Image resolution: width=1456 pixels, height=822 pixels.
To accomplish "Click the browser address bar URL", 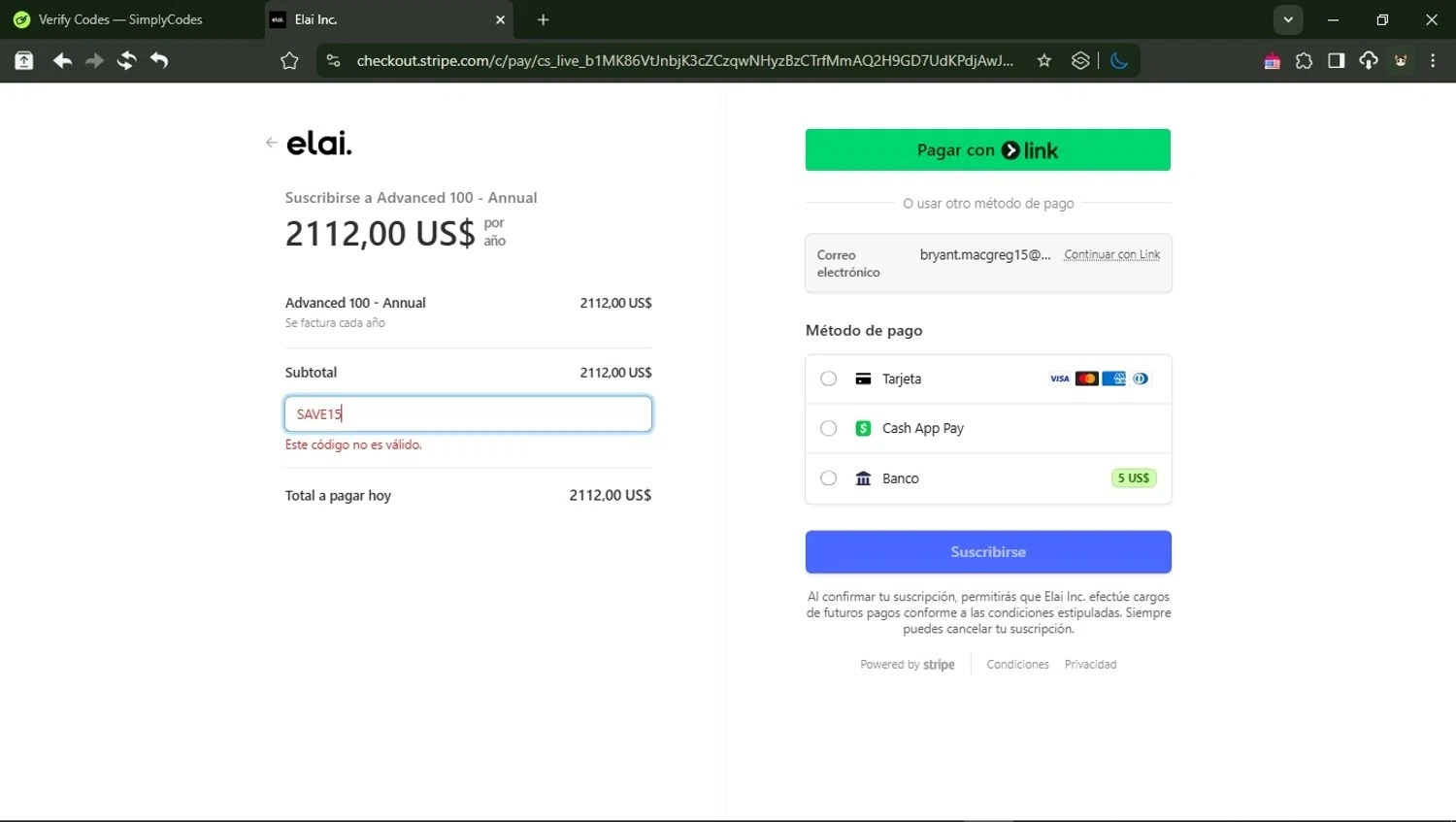I will [684, 61].
